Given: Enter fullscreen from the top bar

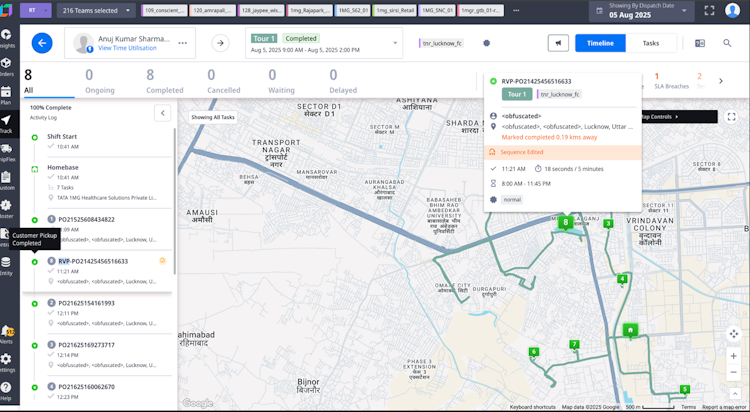Looking at the screenshot, I should pyautogui.click(x=709, y=11).
